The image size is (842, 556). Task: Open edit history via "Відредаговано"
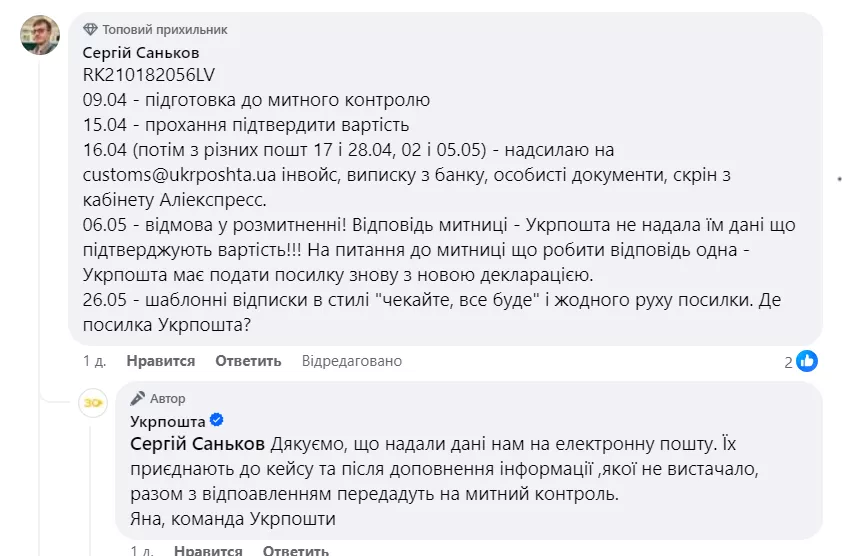click(353, 361)
